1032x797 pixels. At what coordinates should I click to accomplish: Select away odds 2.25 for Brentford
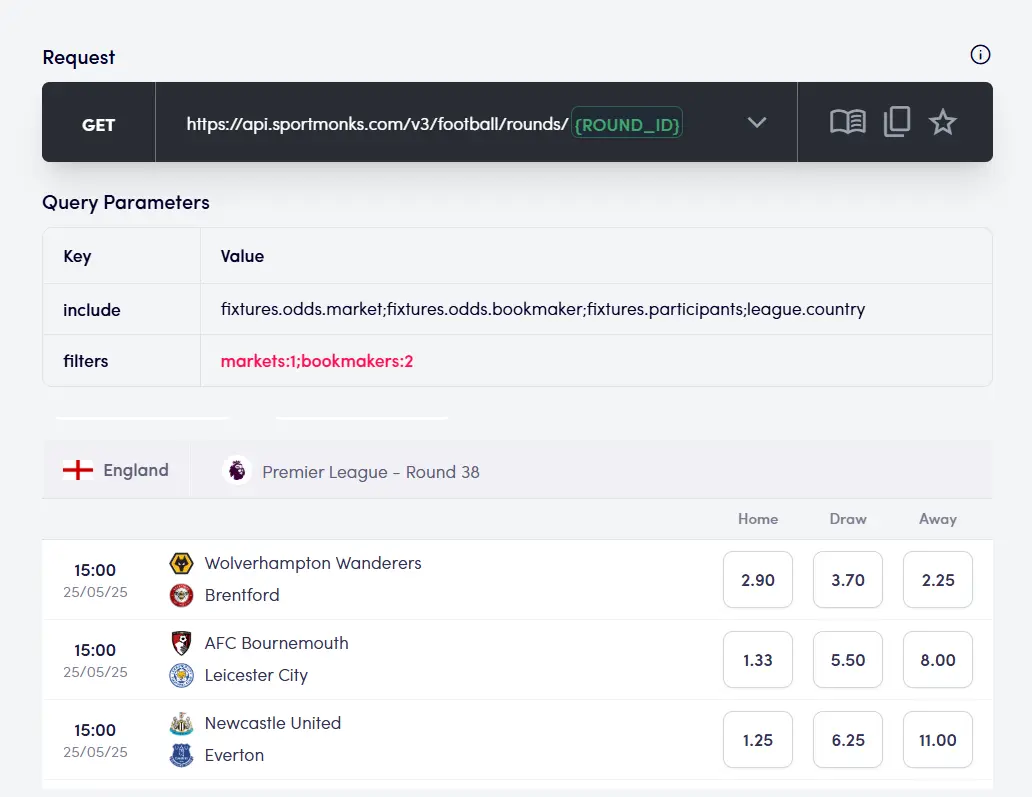pyautogui.click(x=938, y=580)
